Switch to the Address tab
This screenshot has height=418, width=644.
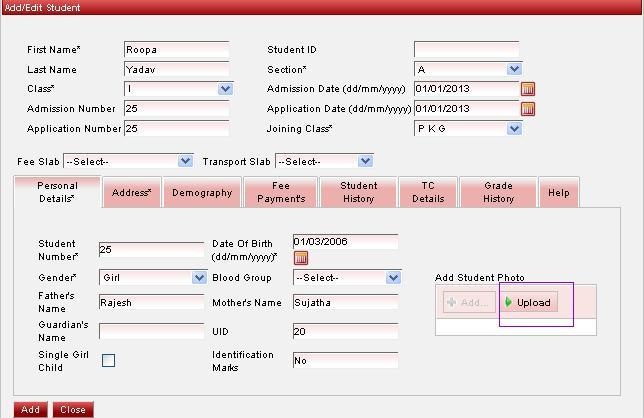click(x=132, y=193)
